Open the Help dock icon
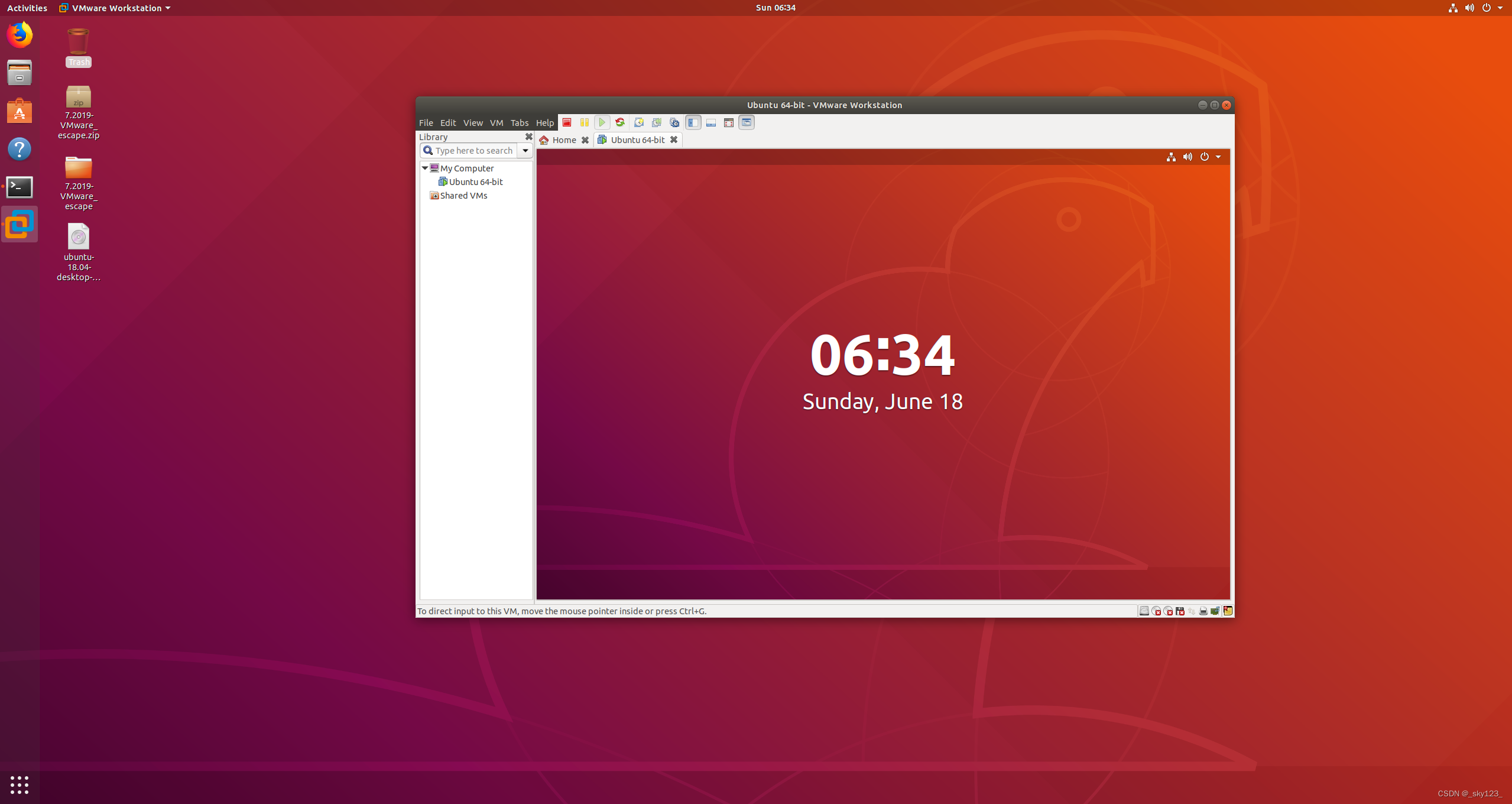 tap(20, 149)
